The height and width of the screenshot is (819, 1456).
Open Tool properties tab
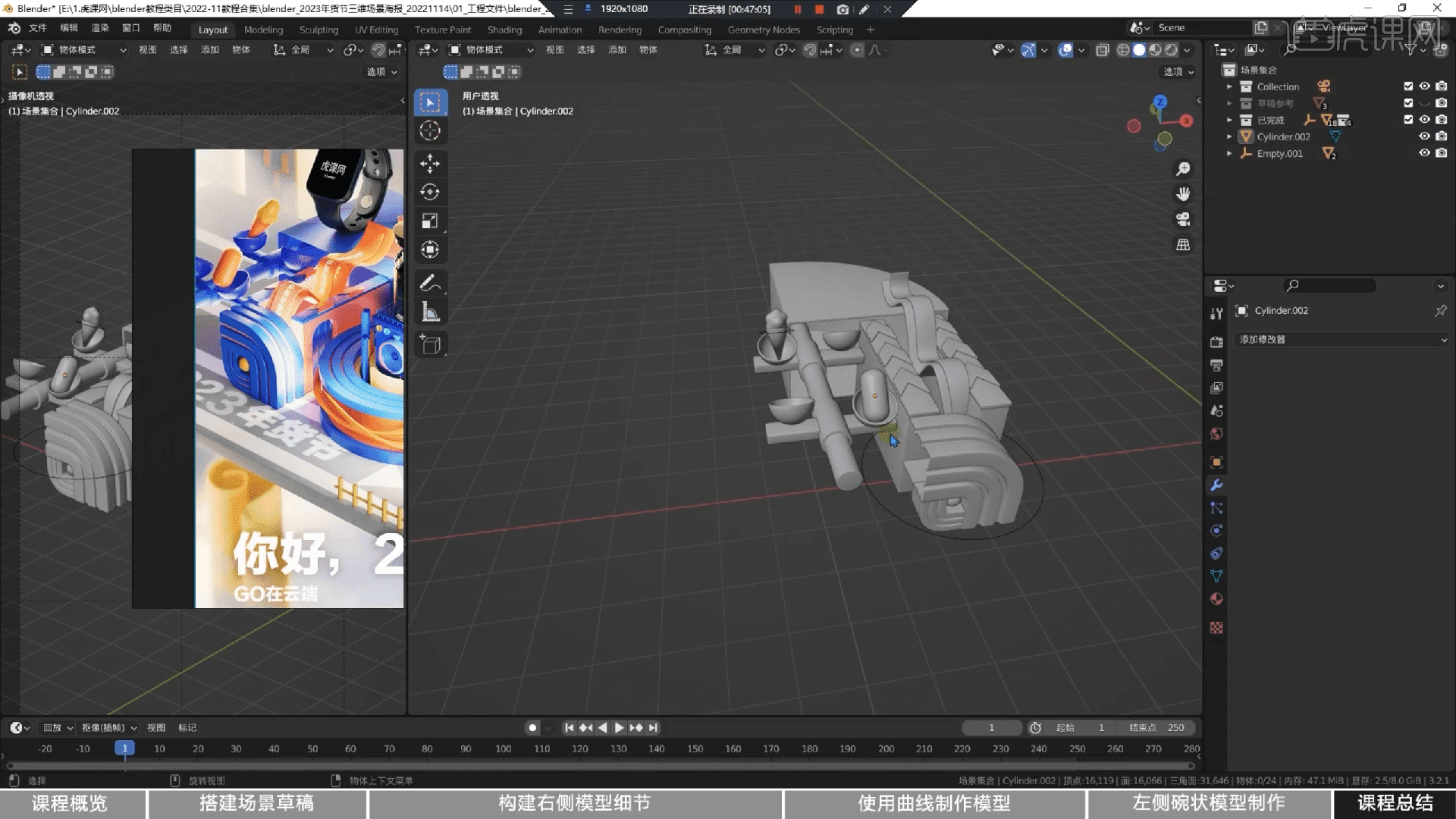pos(1216,313)
